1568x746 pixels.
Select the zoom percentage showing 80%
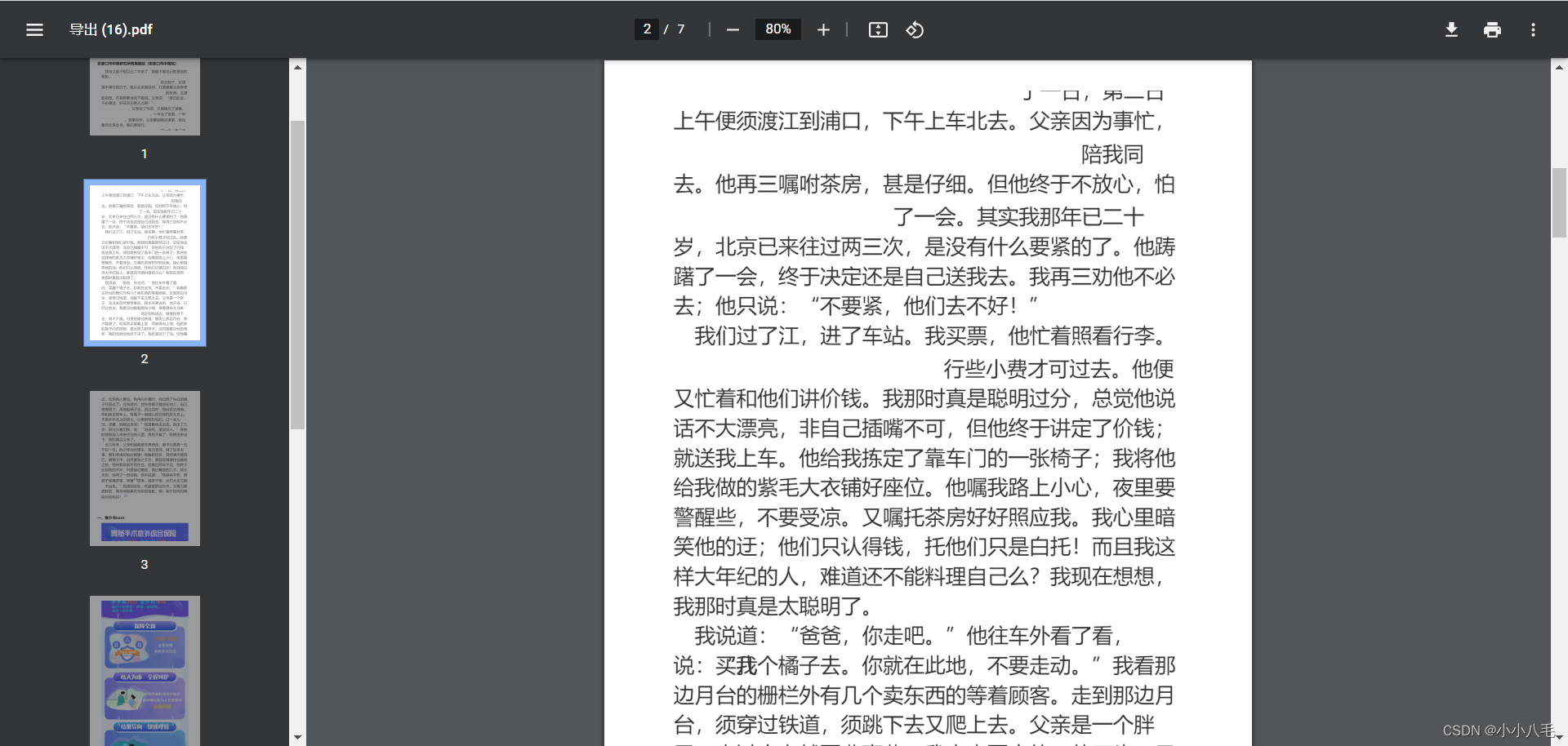coord(777,29)
